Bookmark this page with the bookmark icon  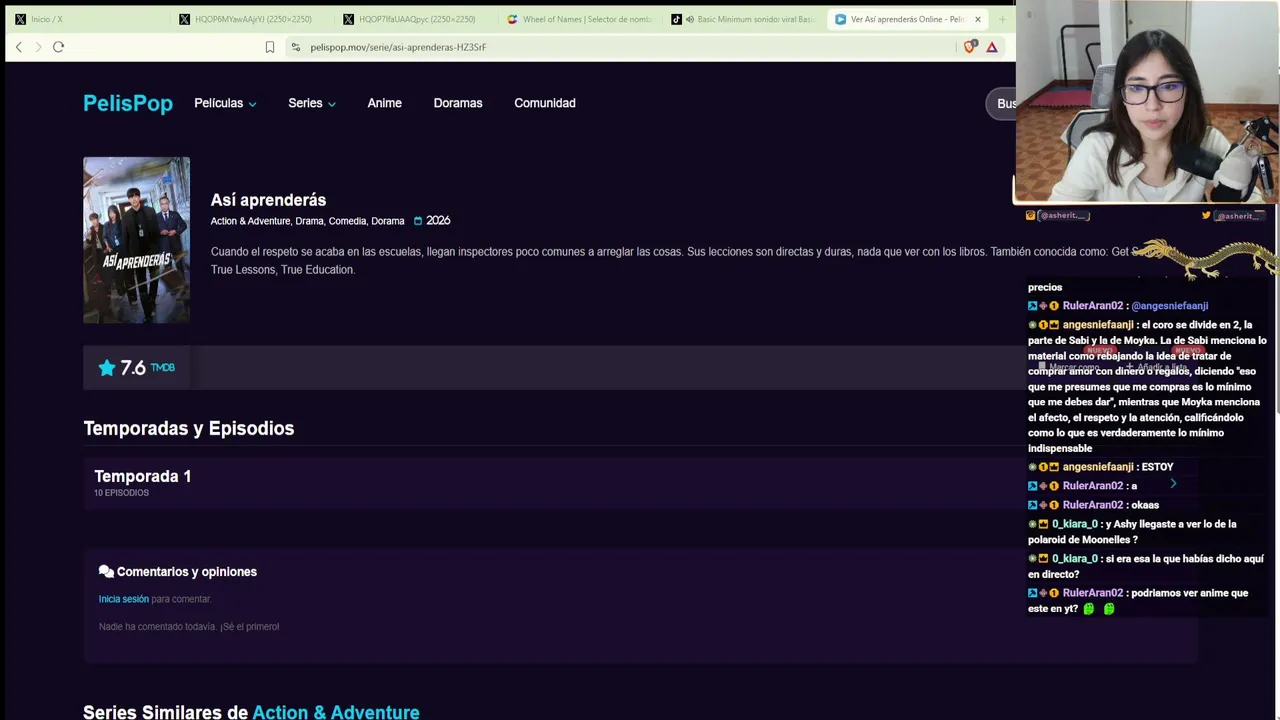click(x=270, y=47)
